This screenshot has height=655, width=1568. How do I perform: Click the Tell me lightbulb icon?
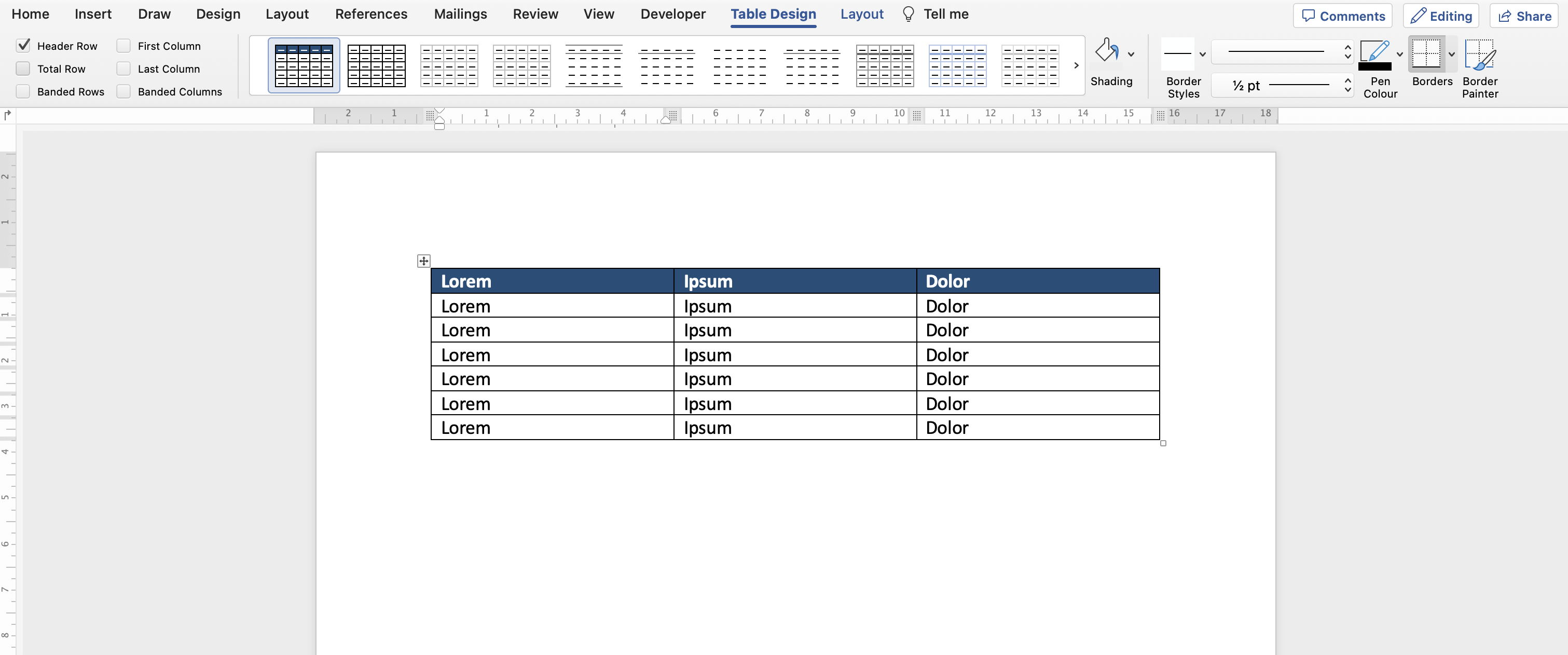tap(908, 14)
